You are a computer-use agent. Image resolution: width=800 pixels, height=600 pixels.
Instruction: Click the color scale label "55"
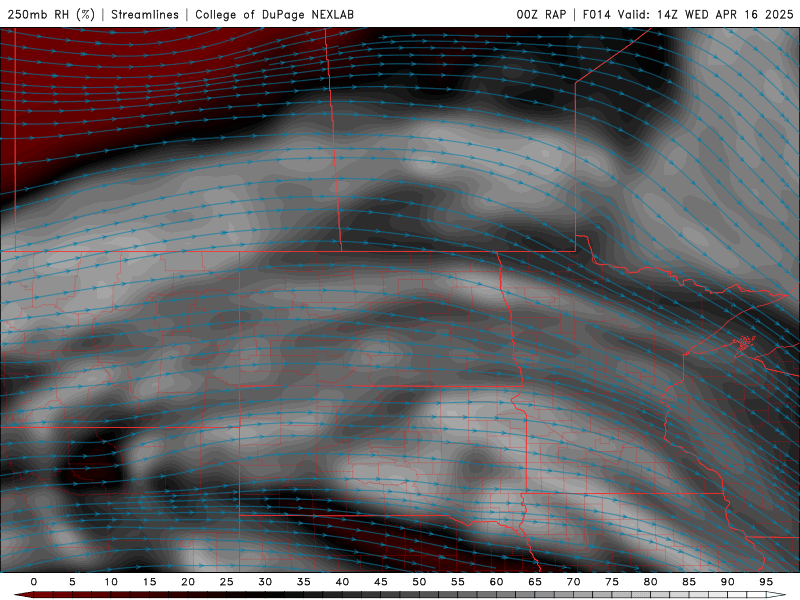pyautogui.click(x=458, y=582)
